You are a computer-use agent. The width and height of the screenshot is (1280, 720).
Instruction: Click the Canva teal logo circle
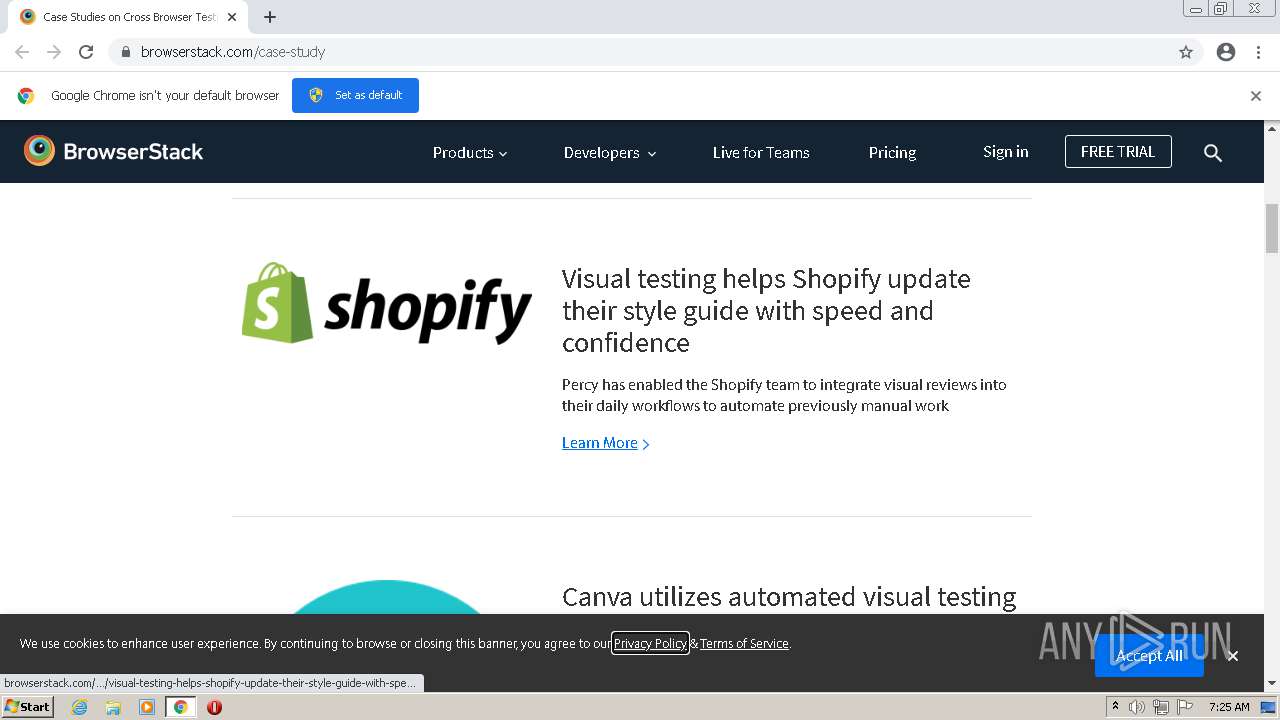point(387,597)
